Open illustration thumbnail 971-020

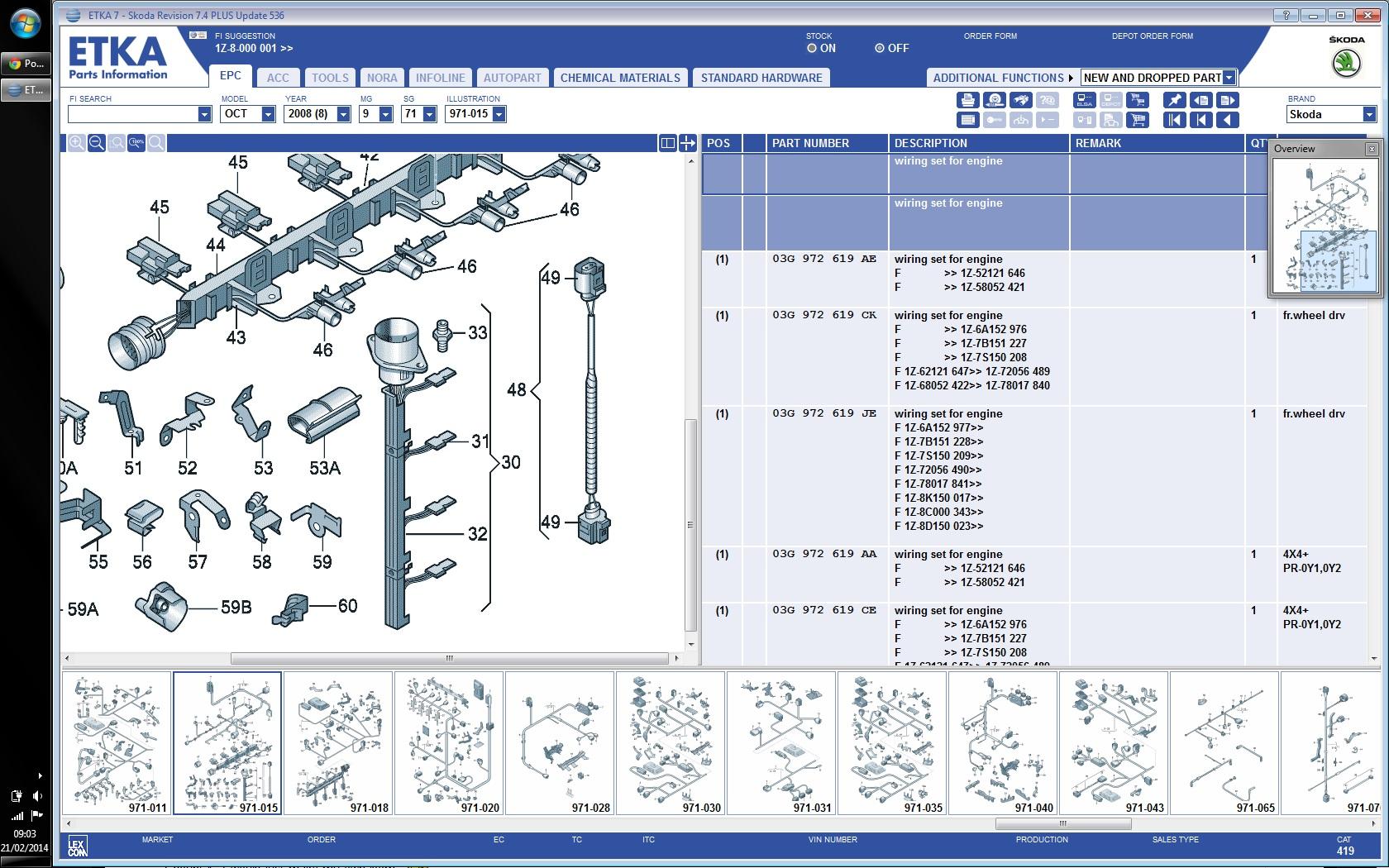click(449, 743)
